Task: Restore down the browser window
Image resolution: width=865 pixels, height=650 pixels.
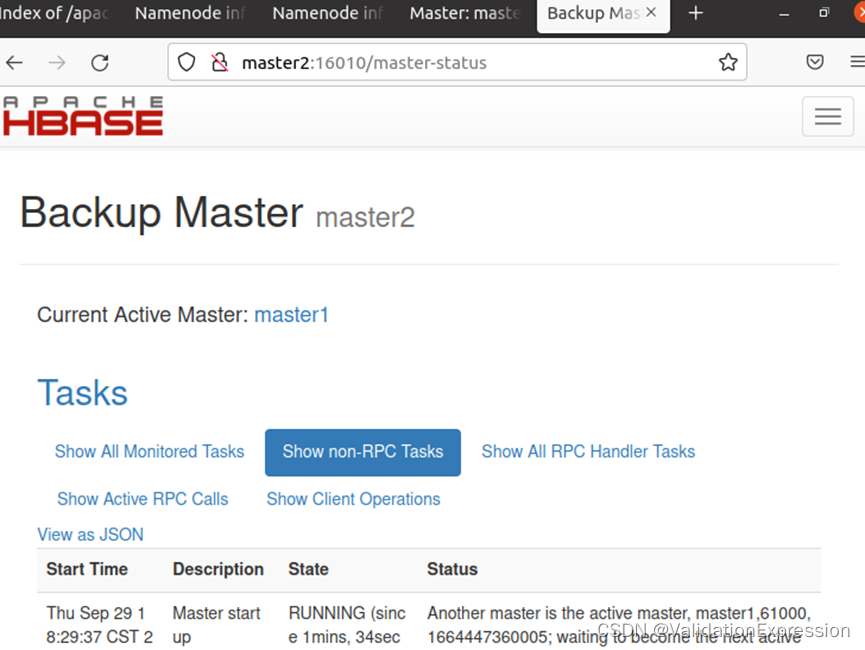Action: [x=824, y=13]
